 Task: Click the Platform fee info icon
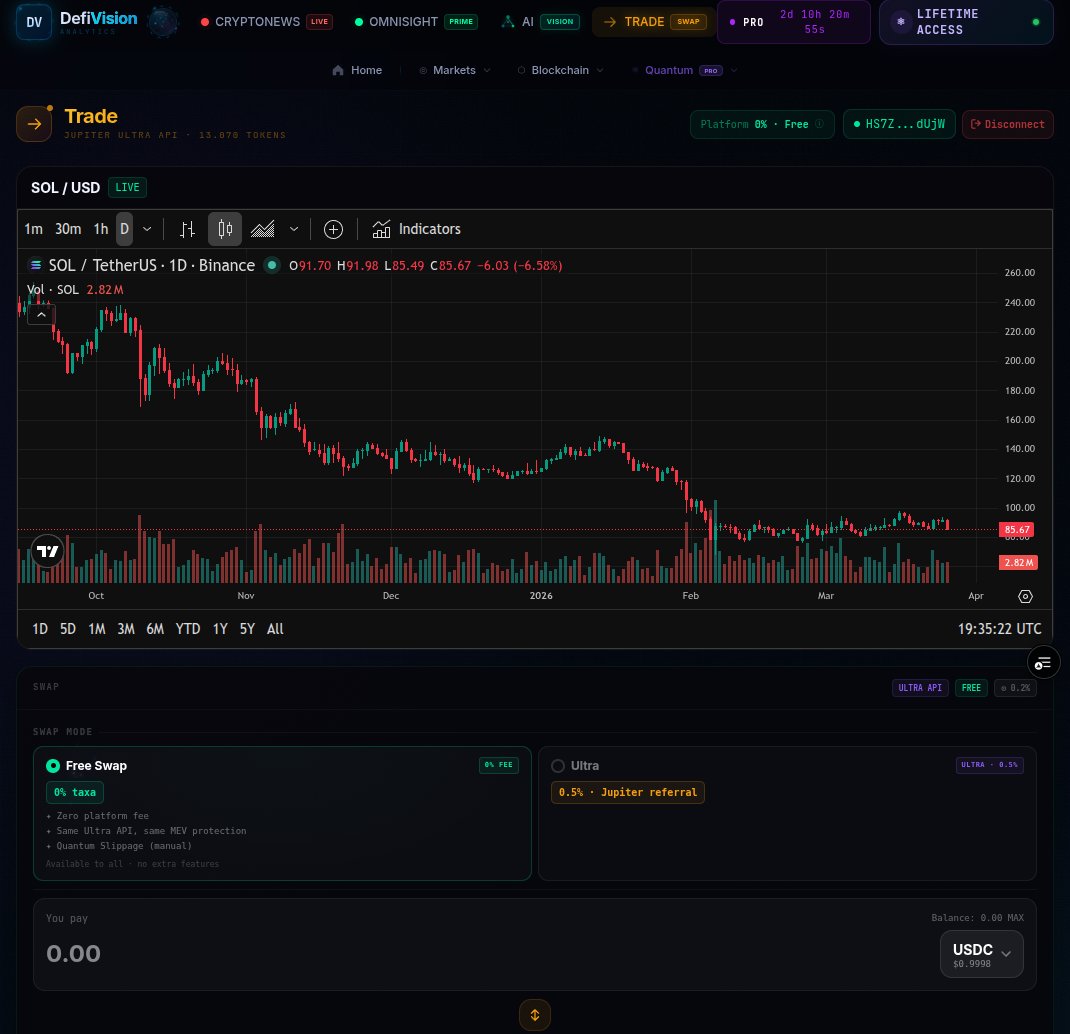[x=820, y=124]
